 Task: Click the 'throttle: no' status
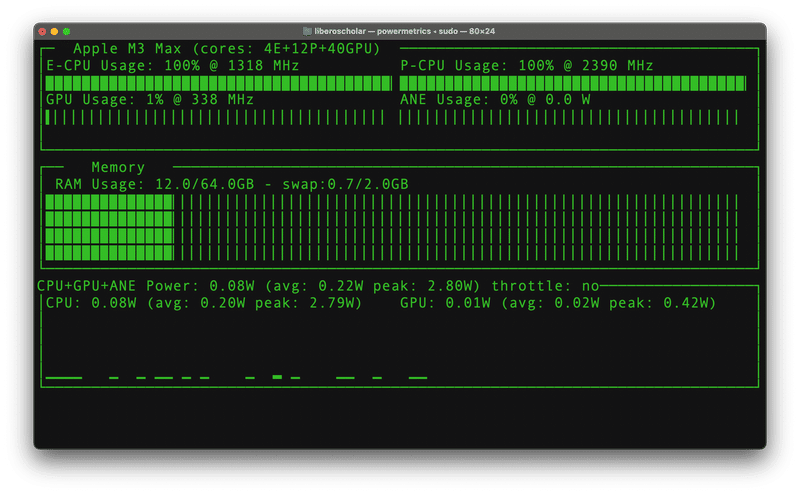[545, 286]
